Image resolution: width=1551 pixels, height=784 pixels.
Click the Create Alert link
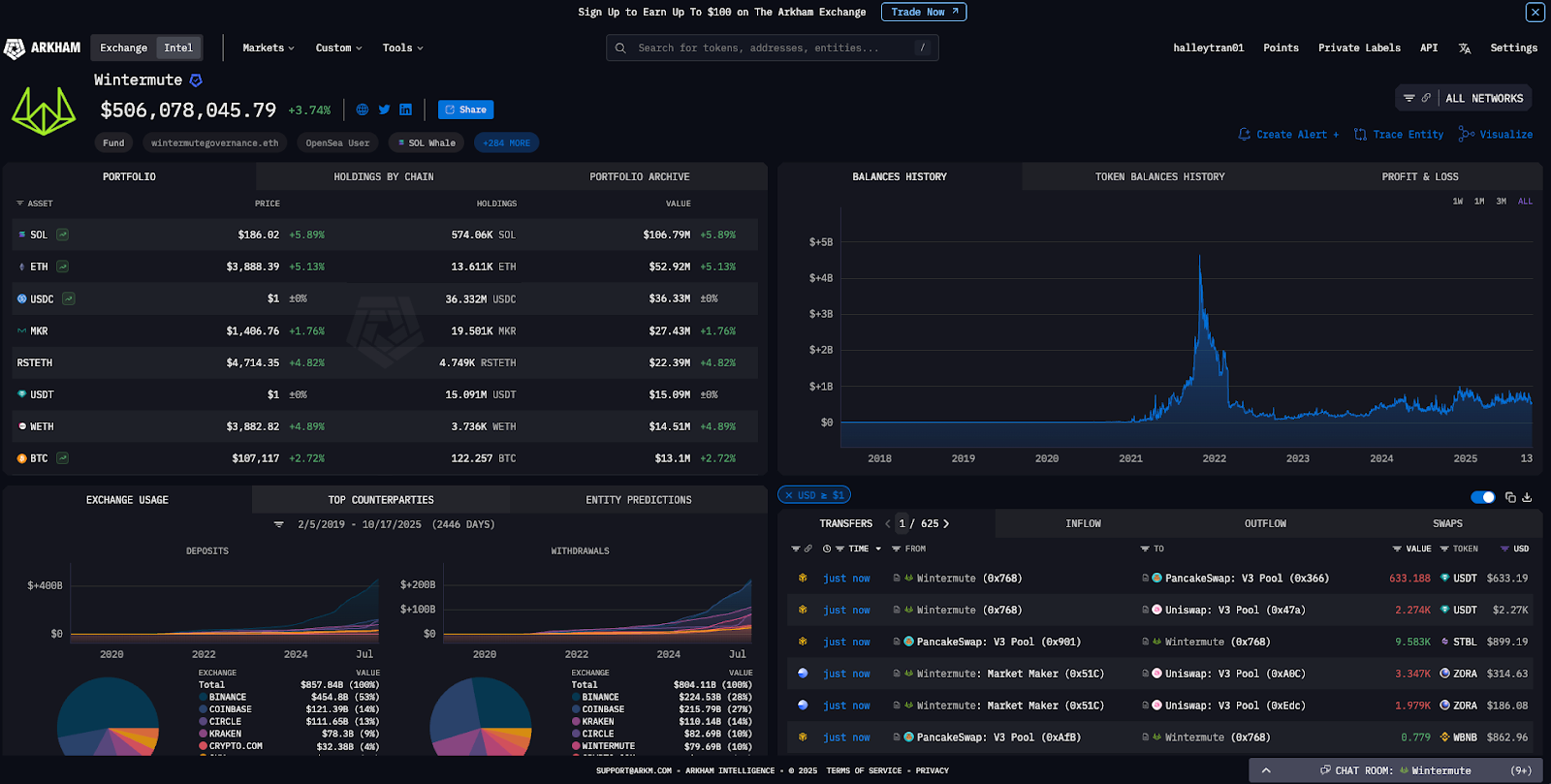[1288, 135]
